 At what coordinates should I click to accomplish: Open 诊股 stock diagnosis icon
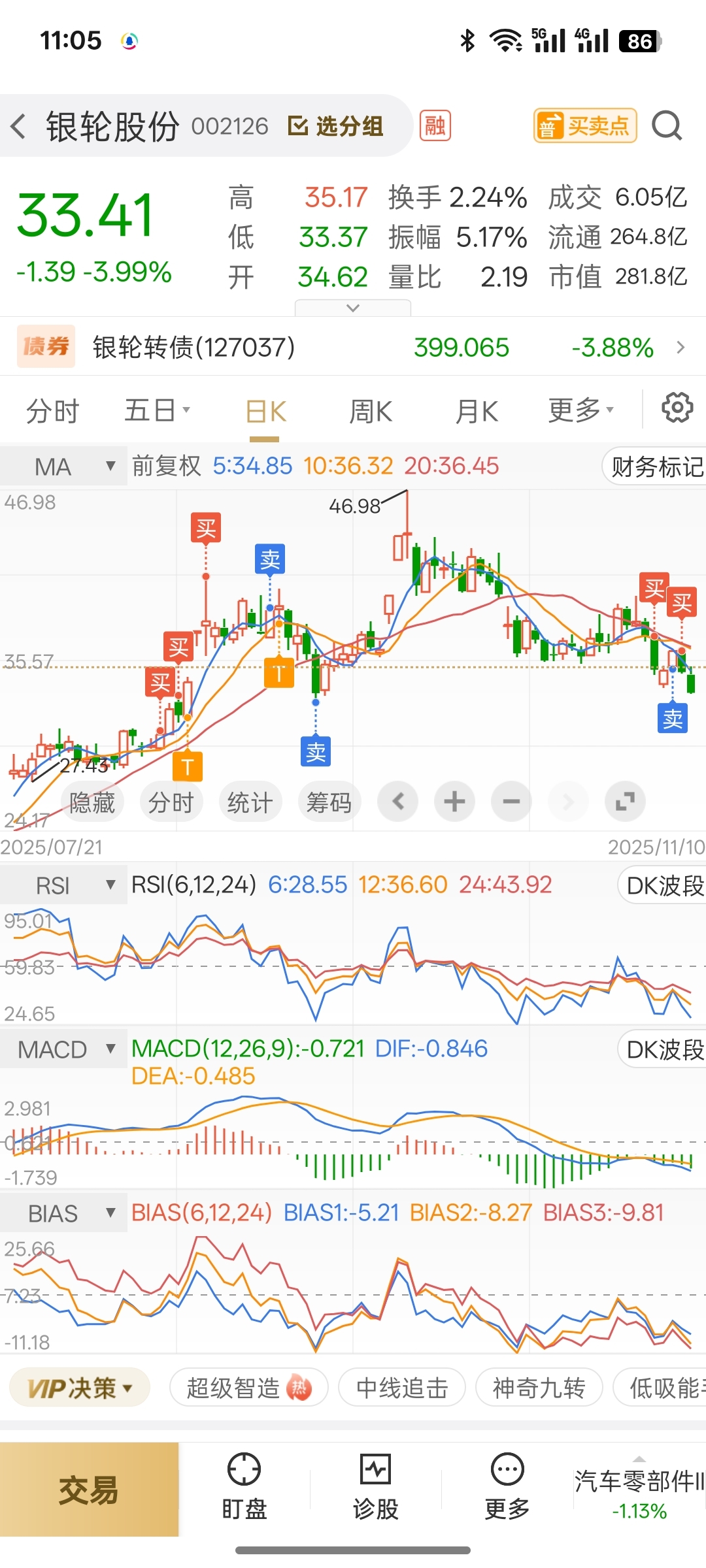coord(375,1488)
